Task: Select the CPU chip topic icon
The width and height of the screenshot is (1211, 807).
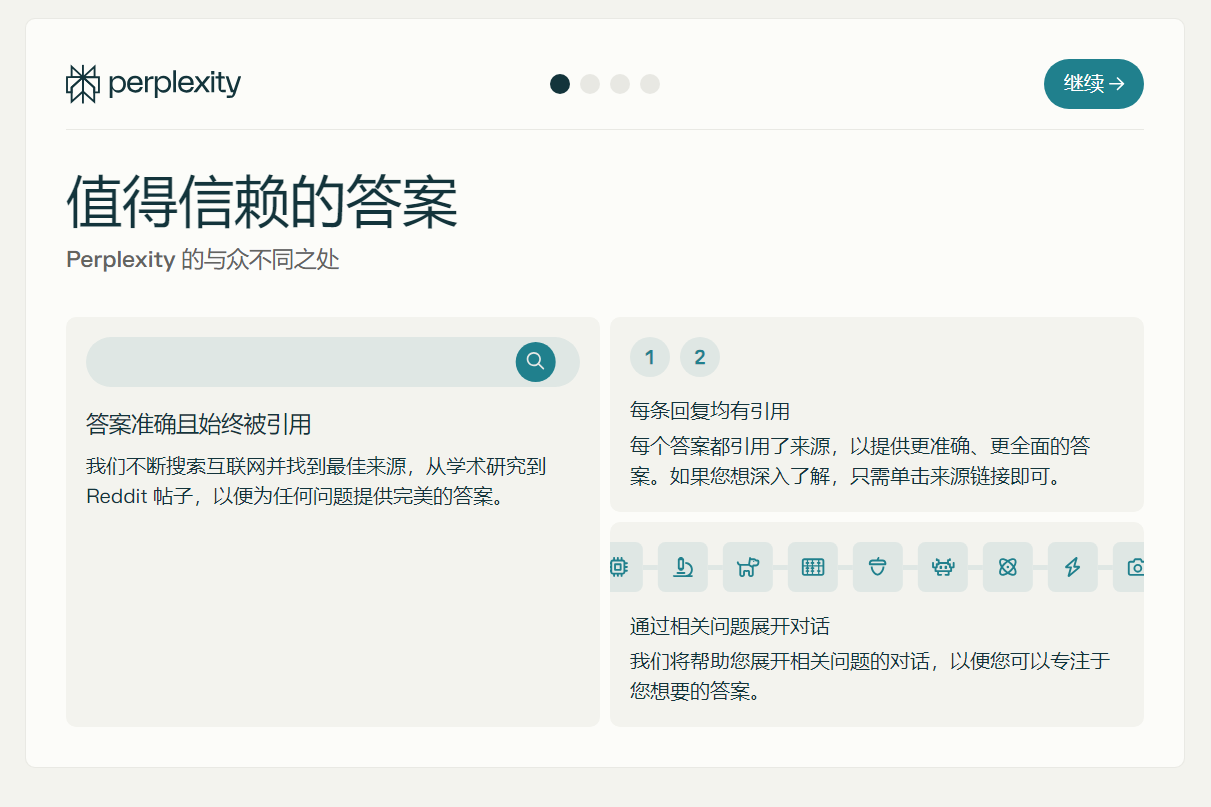Action: [x=619, y=567]
